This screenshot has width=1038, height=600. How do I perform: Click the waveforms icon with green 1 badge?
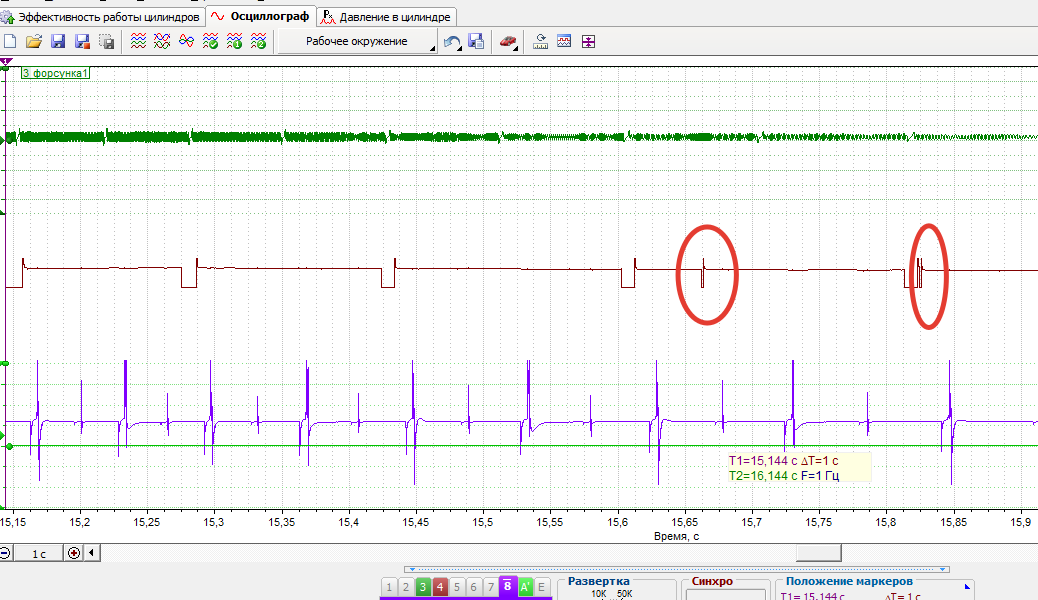pos(234,42)
